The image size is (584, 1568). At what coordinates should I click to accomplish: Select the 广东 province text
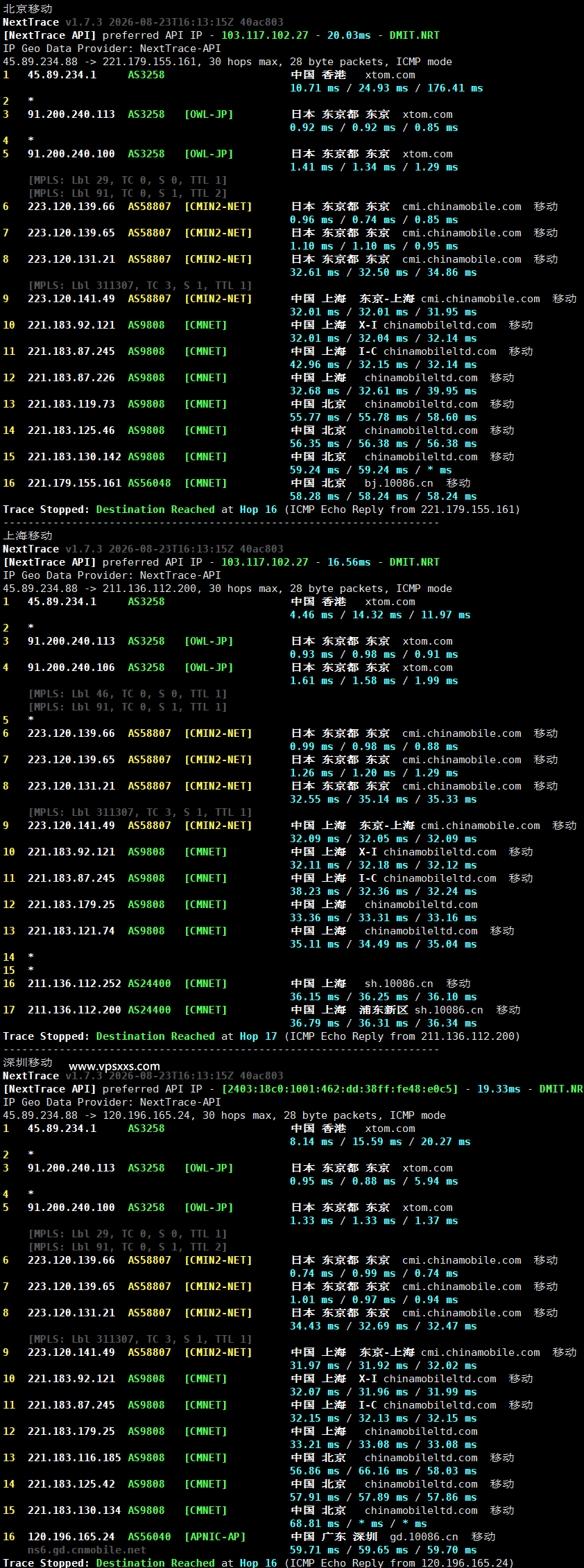tap(334, 1537)
